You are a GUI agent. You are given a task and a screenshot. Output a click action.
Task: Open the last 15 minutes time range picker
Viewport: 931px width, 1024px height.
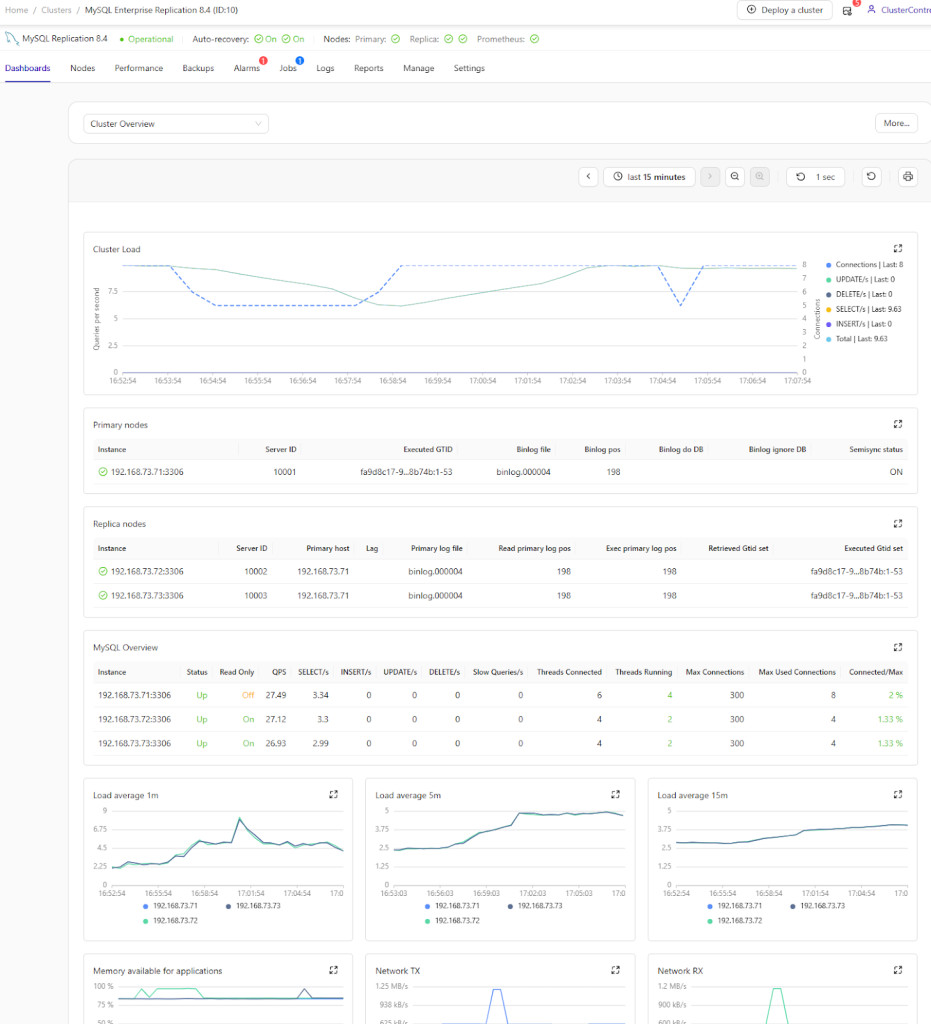point(649,177)
